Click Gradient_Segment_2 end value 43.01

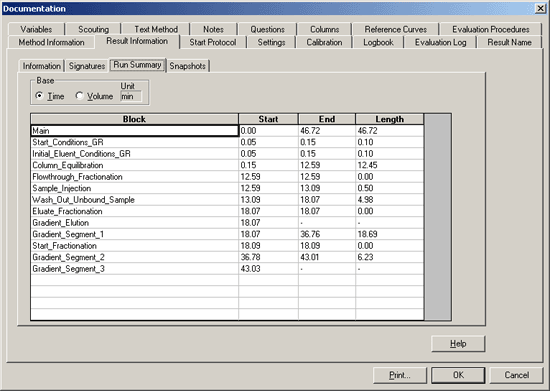point(327,257)
